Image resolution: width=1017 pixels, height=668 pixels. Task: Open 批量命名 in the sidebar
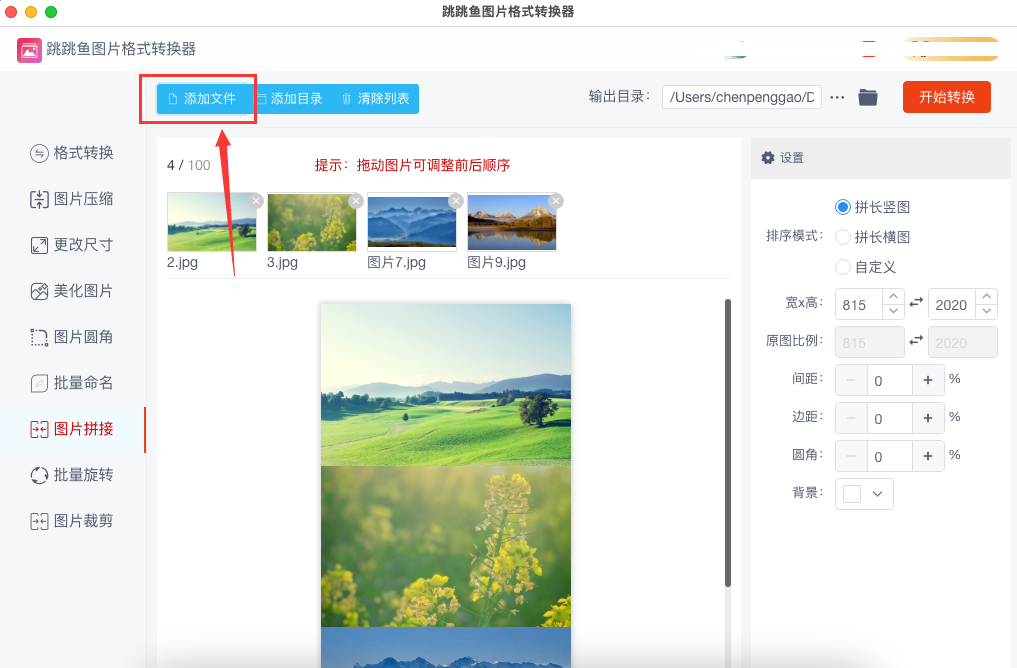coord(72,383)
